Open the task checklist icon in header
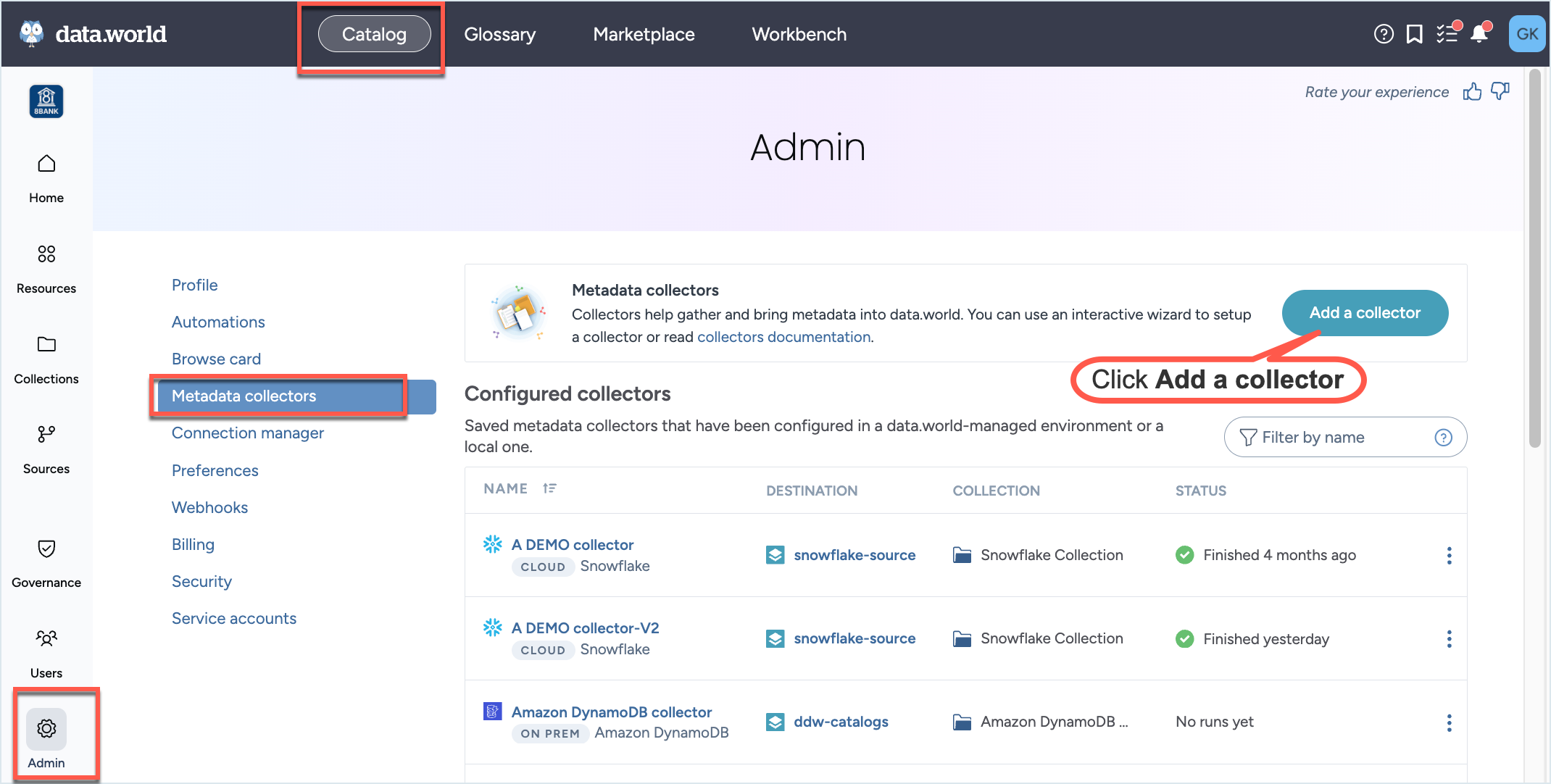Screen dimensions: 1551x784 [1447, 34]
